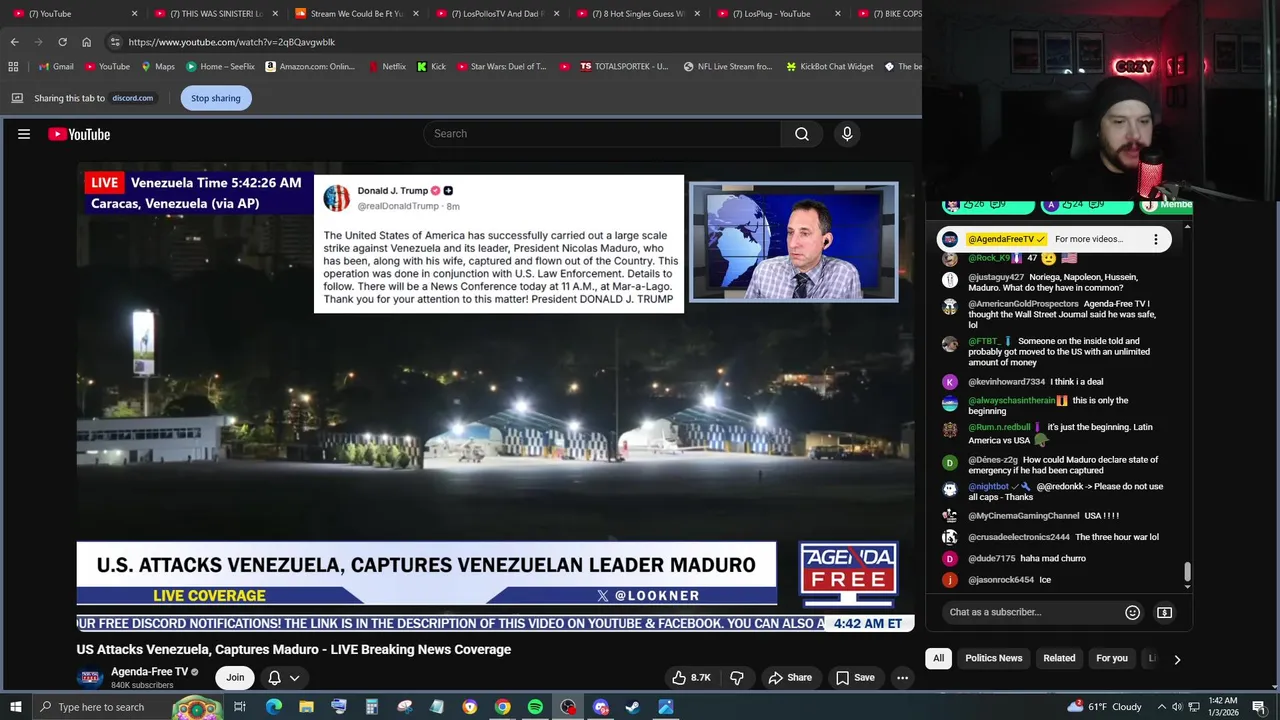Open the TOTALSPORTEK bookmark
This screenshot has width=1280, height=720.
click(x=623, y=67)
